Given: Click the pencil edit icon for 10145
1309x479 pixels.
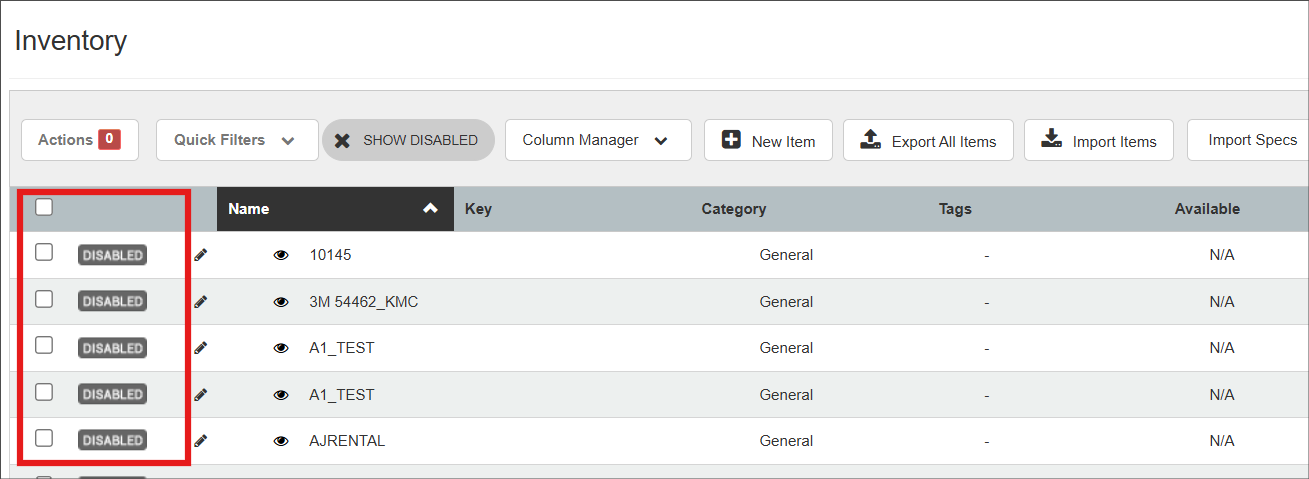Looking at the screenshot, I should pos(200,255).
